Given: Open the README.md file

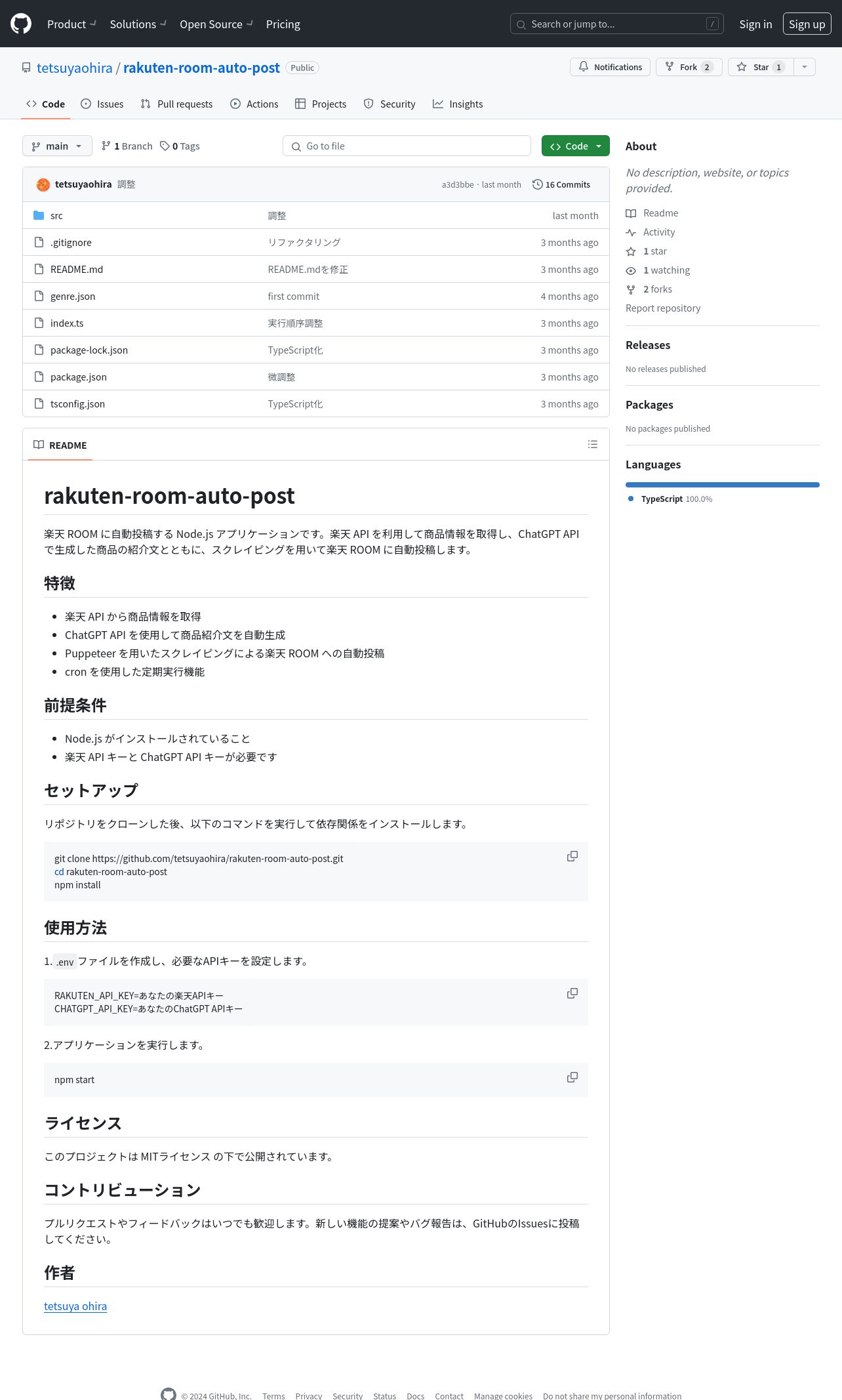Looking at the screenshot, I should pos(77,269).
